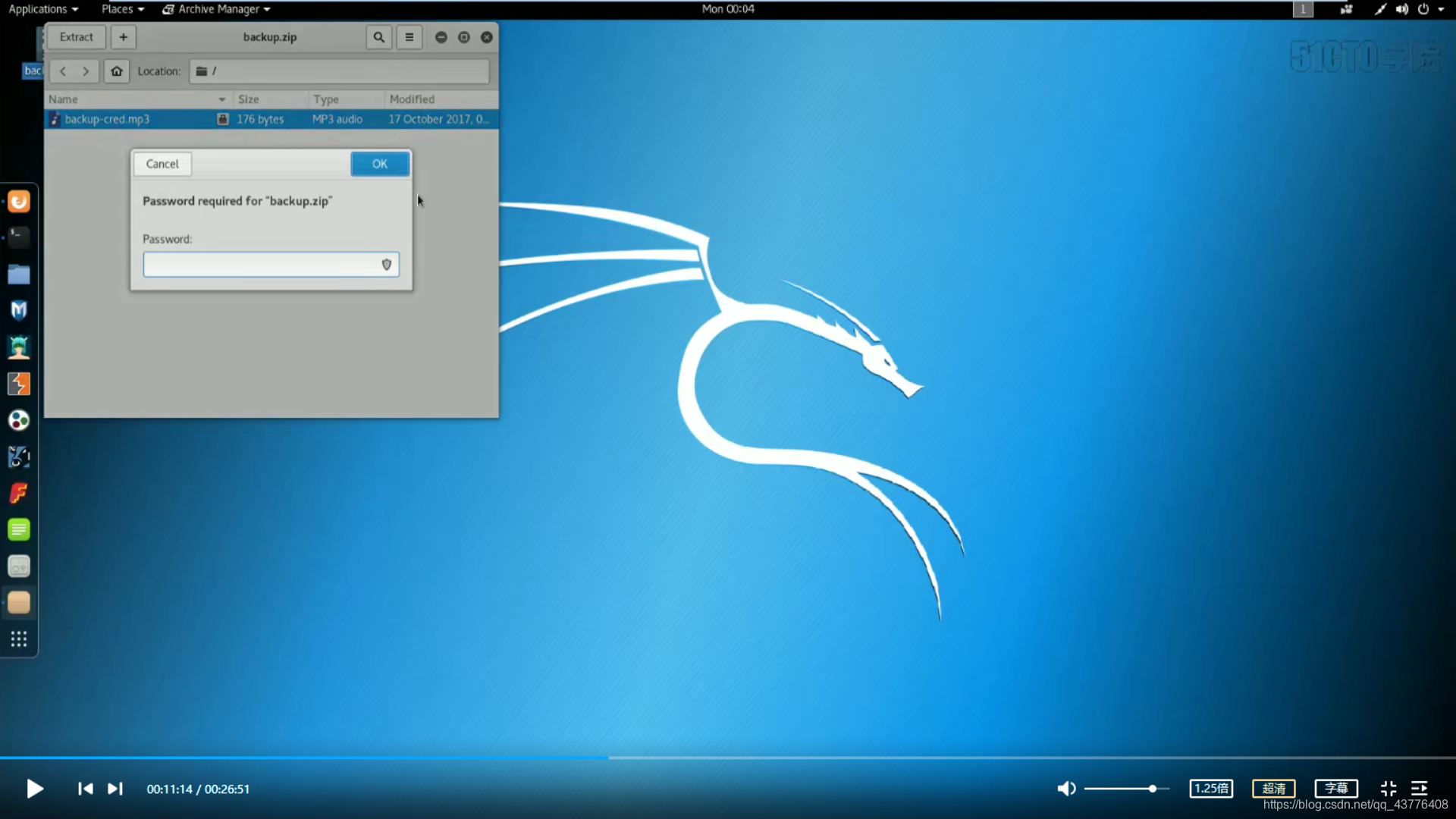Click the back navigation arrow

(x=62, y=71)
